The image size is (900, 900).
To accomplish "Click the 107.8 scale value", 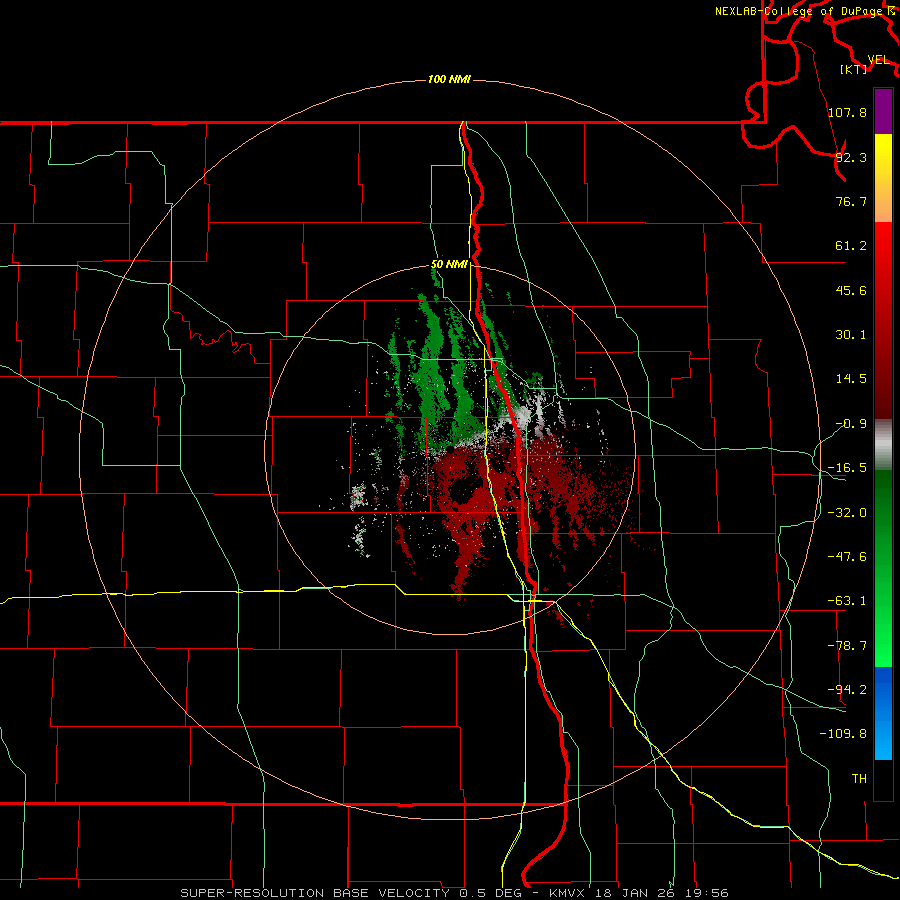I will click(847, 112).
